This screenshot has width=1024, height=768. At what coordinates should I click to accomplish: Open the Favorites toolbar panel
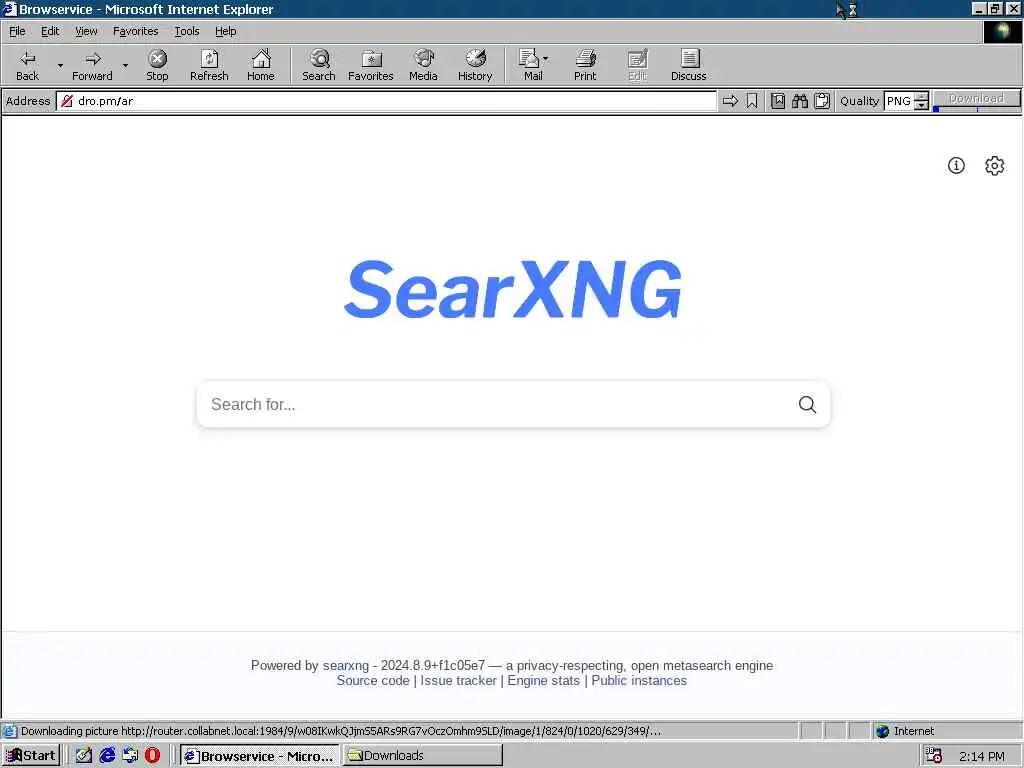[x=371, y=65]
